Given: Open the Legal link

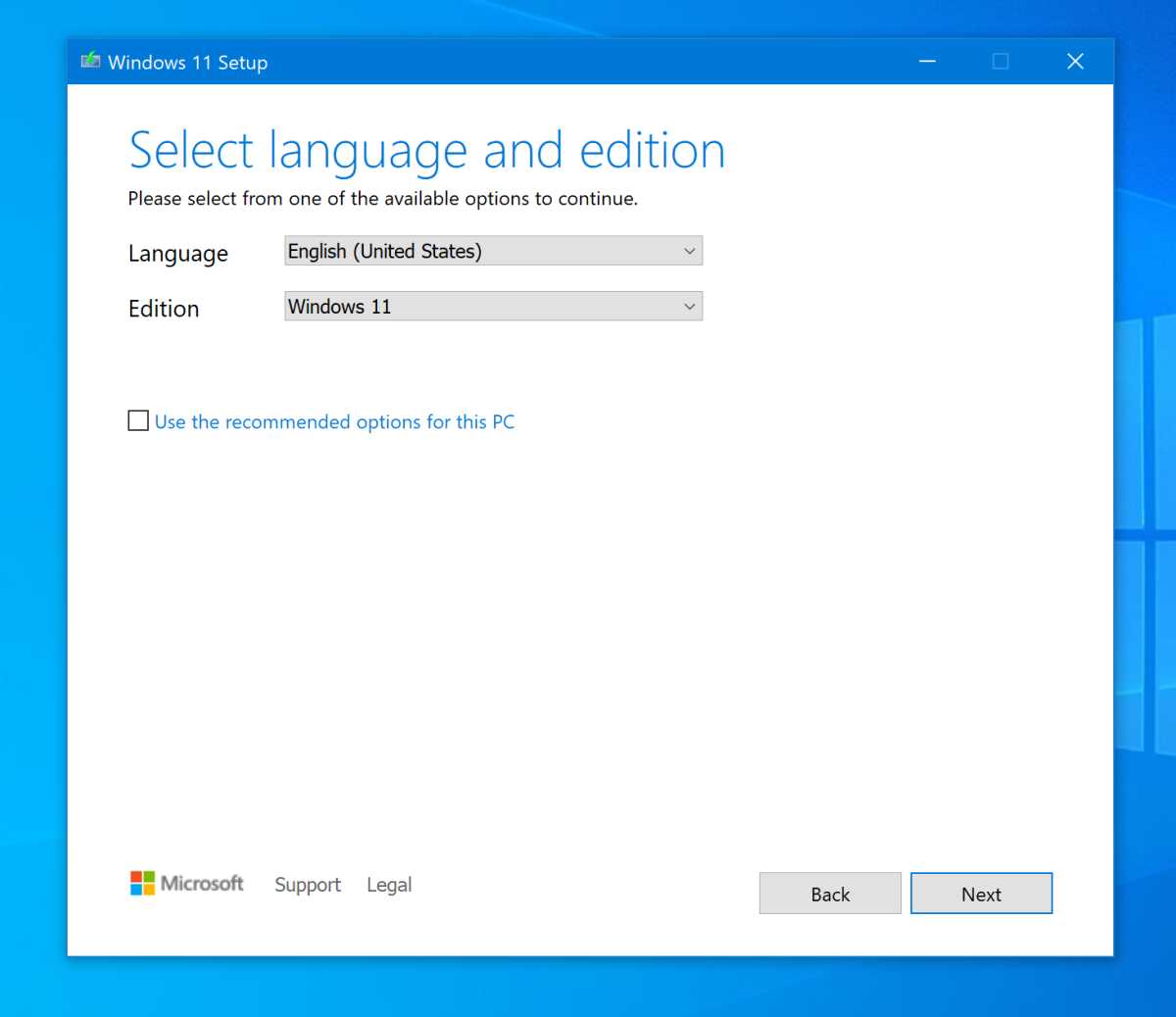Looking at the screenshot, I should 389,884.
